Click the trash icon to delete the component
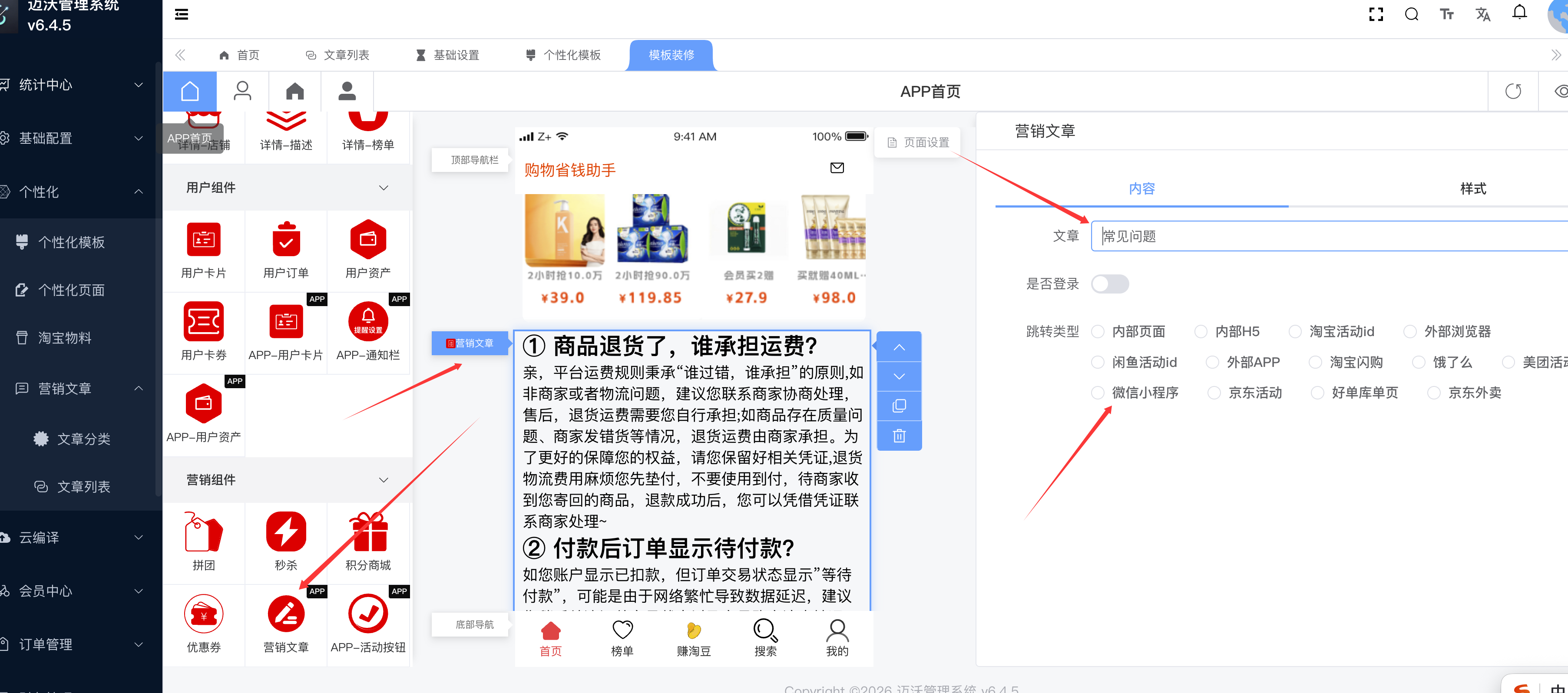This screenshot has height=693, width=1568. pos(899,436)
